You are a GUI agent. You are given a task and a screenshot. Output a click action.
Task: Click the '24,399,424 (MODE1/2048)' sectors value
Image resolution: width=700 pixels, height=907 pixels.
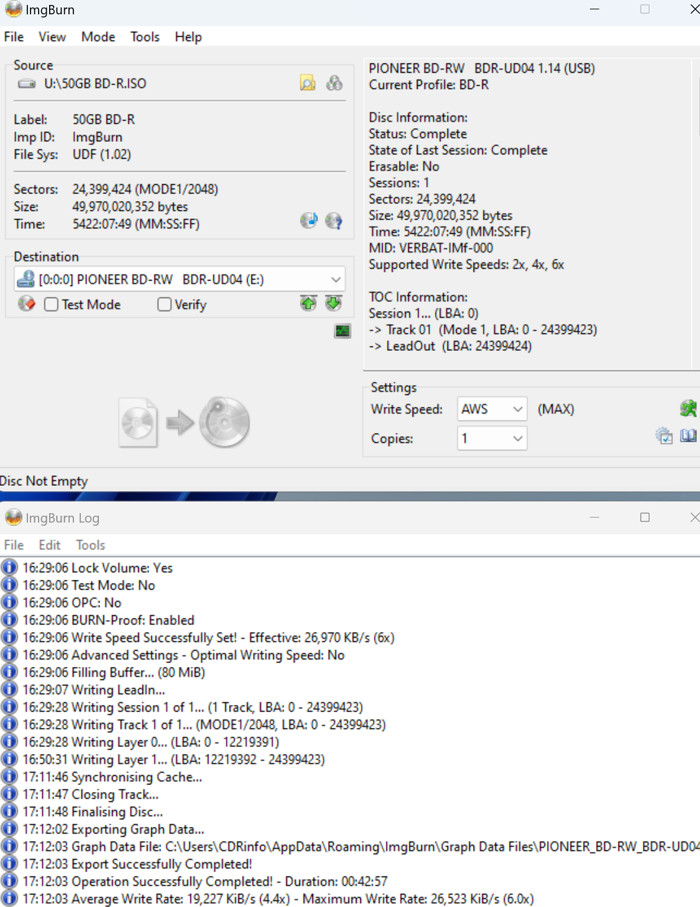tap(145, 189)
